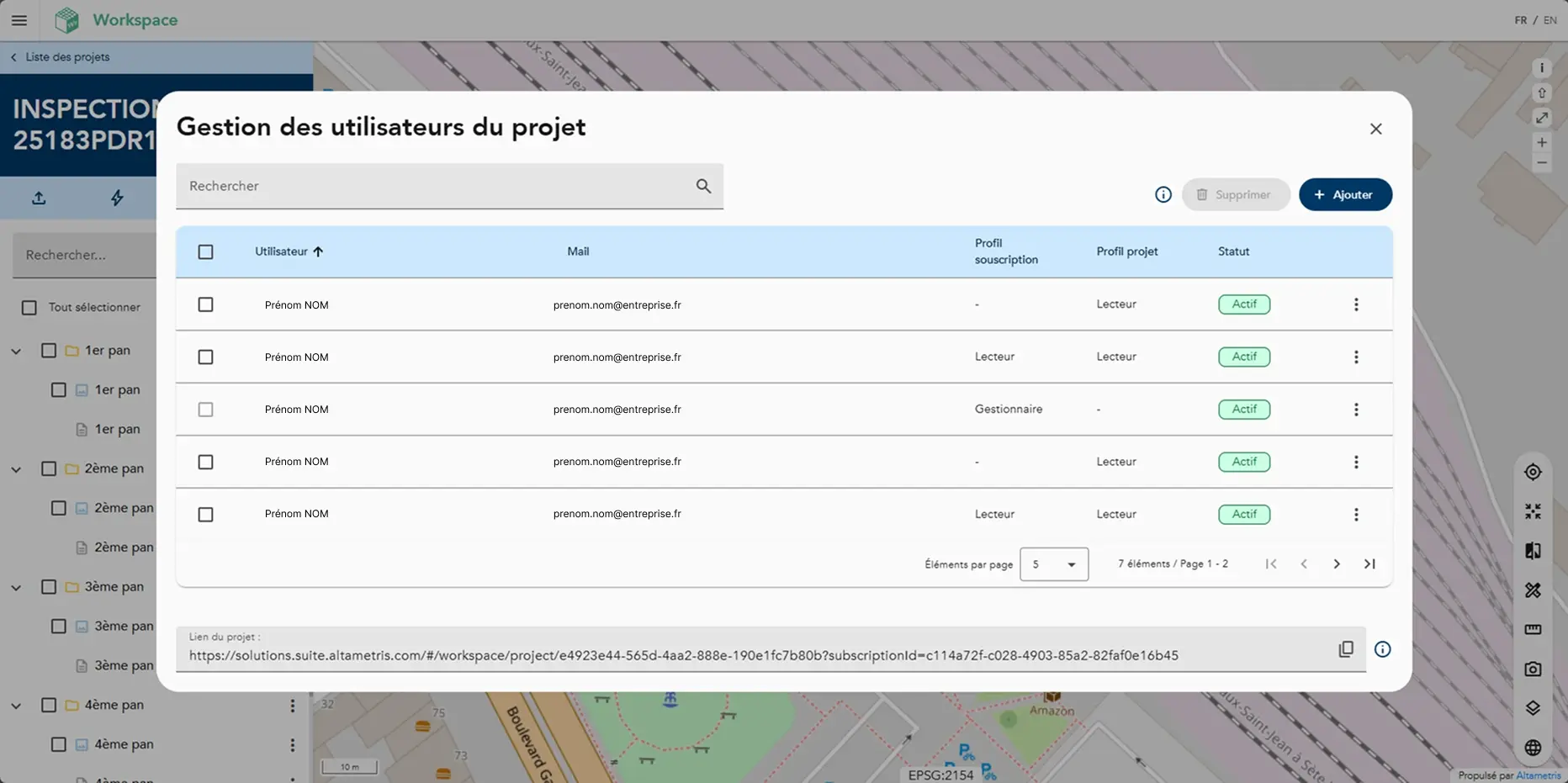Open the hamburger menu beside Workspace
Viewport: 1568px width, 783px height.
[x=19, y=19]
